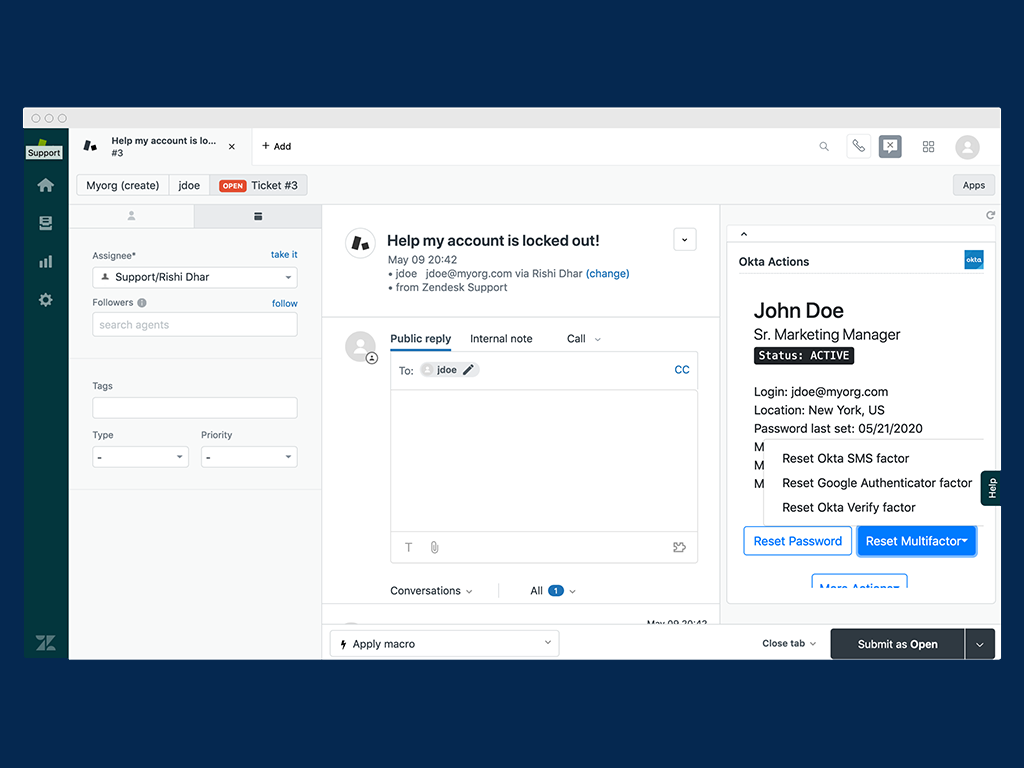Click the ticket requester avatar icon
The height and width of the screenshot is (768, 1024).
click(x=360, y=243)
